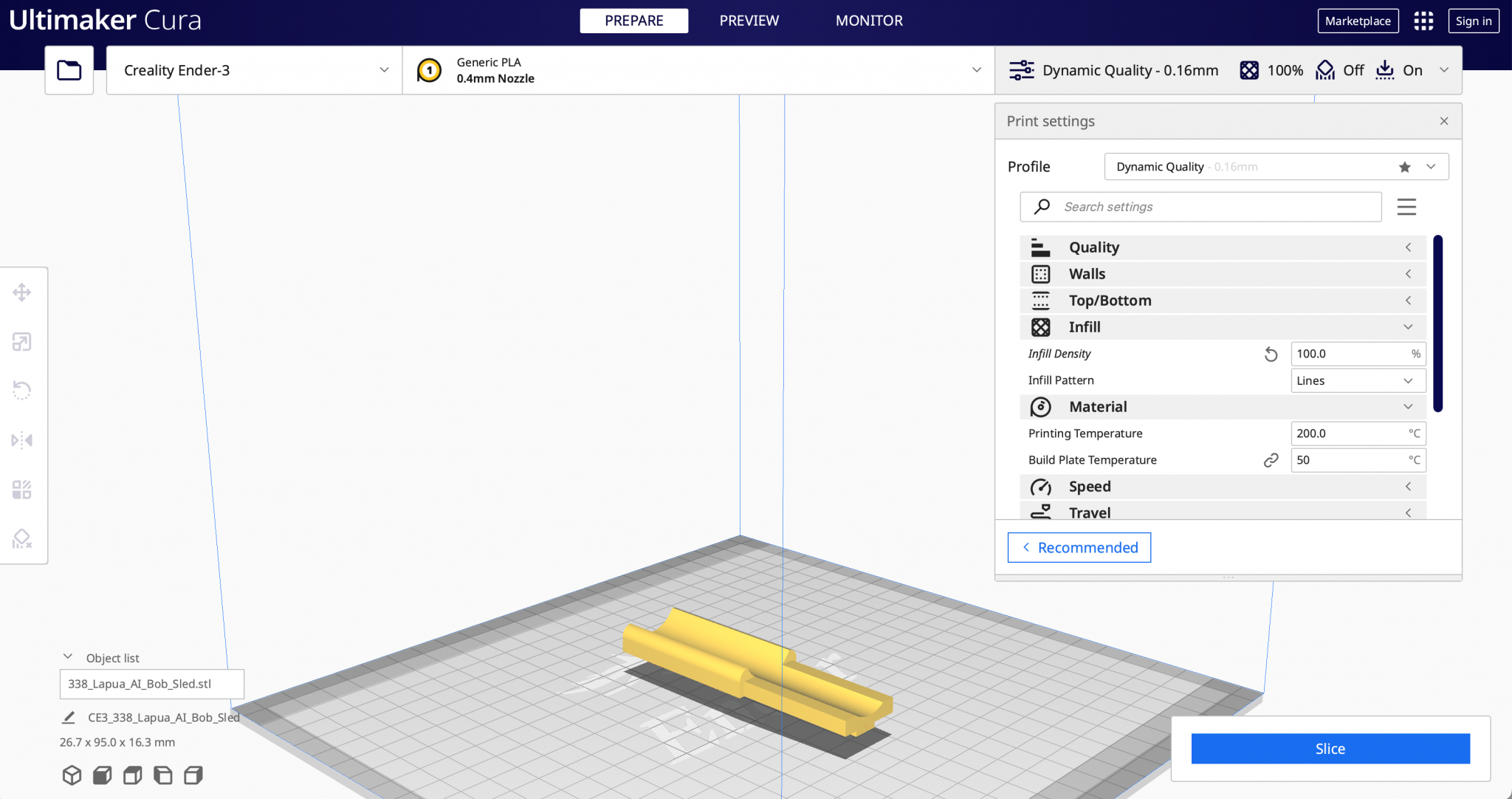The height and width of the screenshot is (799, 1512).
Task: Edit the Printing Temperature field
Action: coord(1358,433)
